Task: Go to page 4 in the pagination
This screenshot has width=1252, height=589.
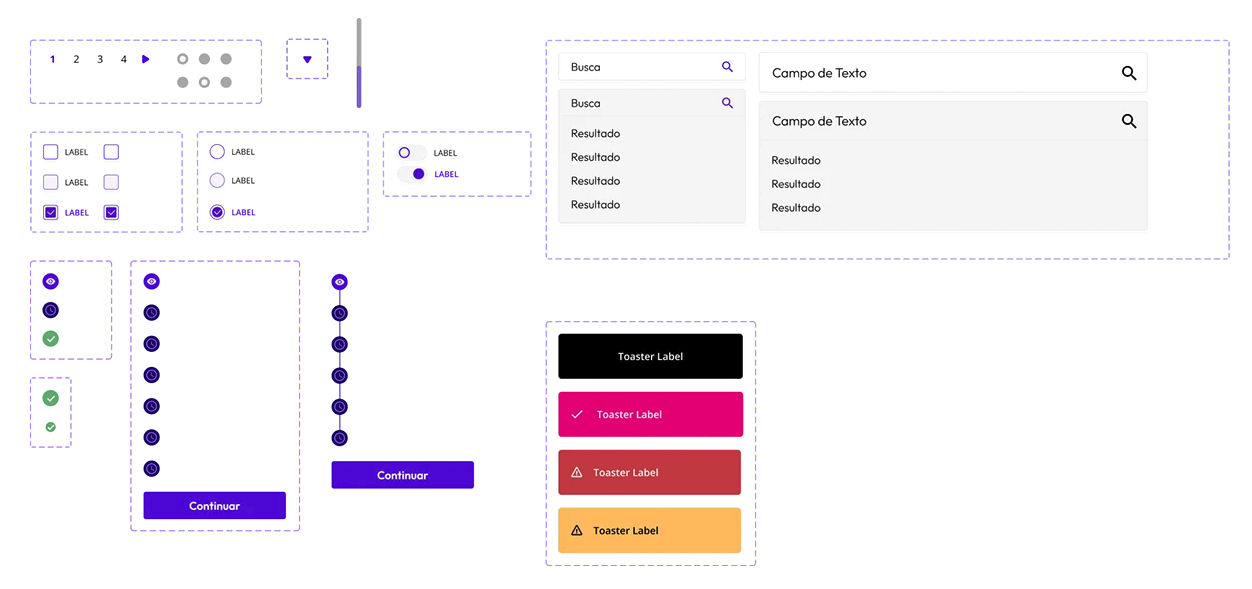Action: coord(124,59)
